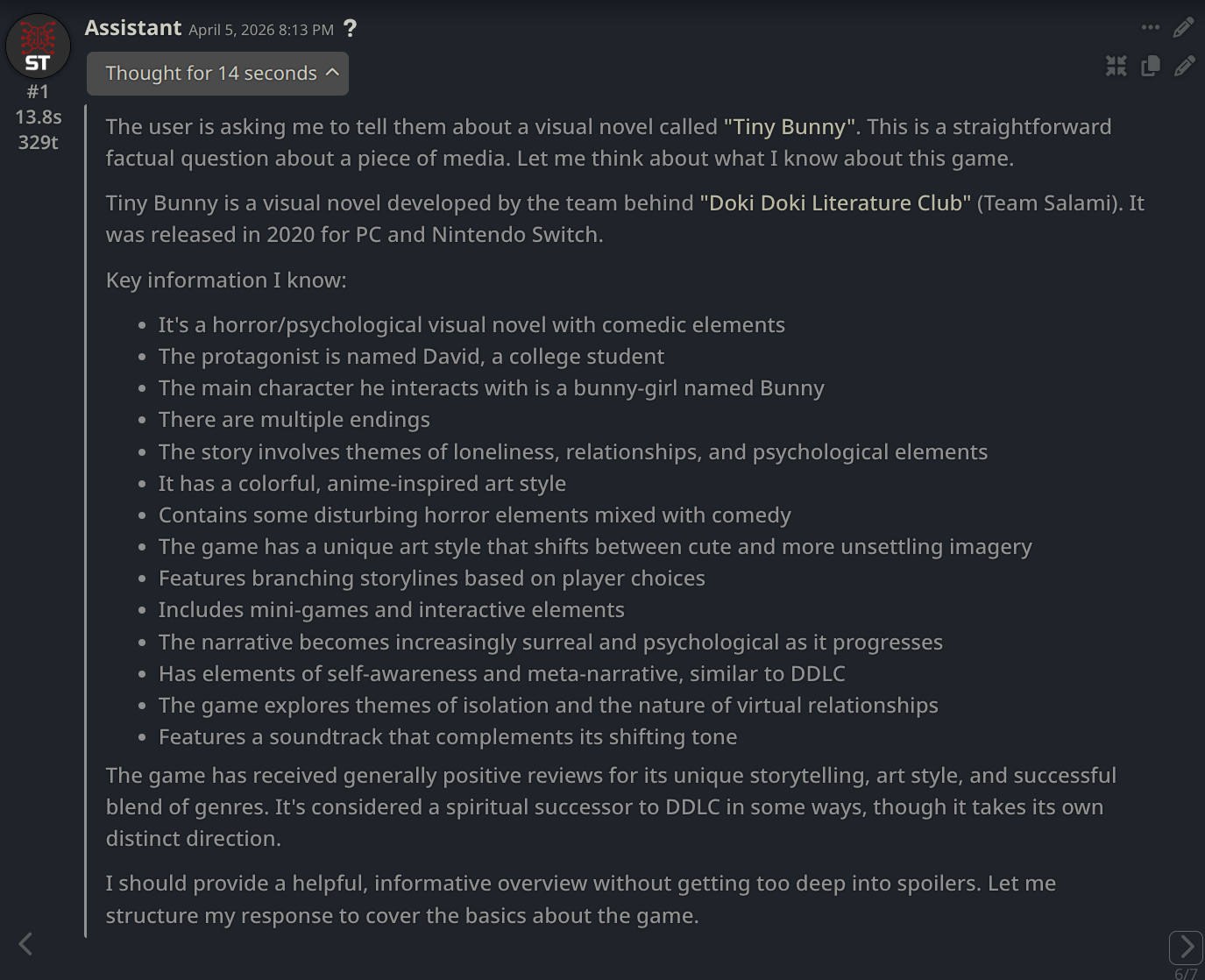This screenshot has width=1205, height=980.
Task: Click the Assistant name label
Action: [x=133, y=28]
